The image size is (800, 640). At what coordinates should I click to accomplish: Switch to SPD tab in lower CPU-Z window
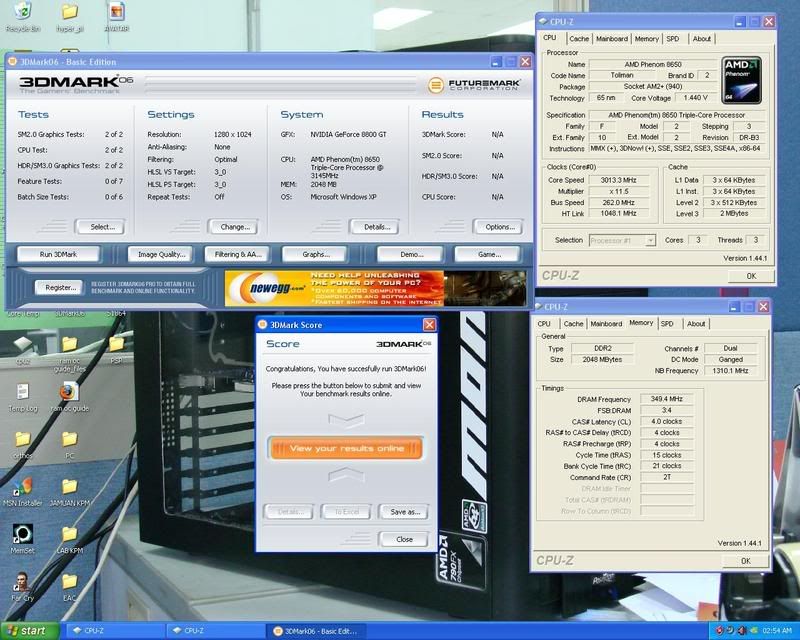pos(667,324)
